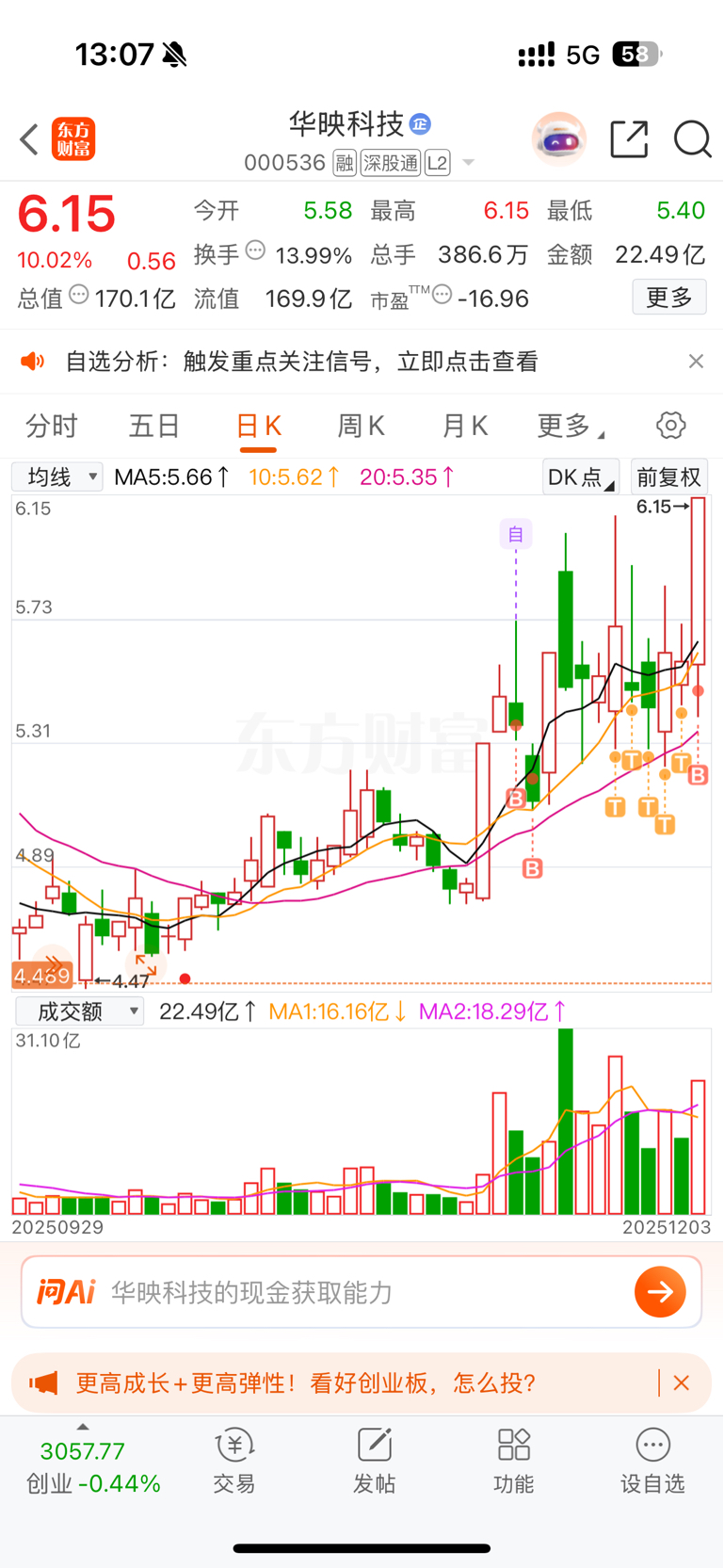Tap the MA2:18.29亿 label
Screen dimensions: 724x1568
point(492,1011)
